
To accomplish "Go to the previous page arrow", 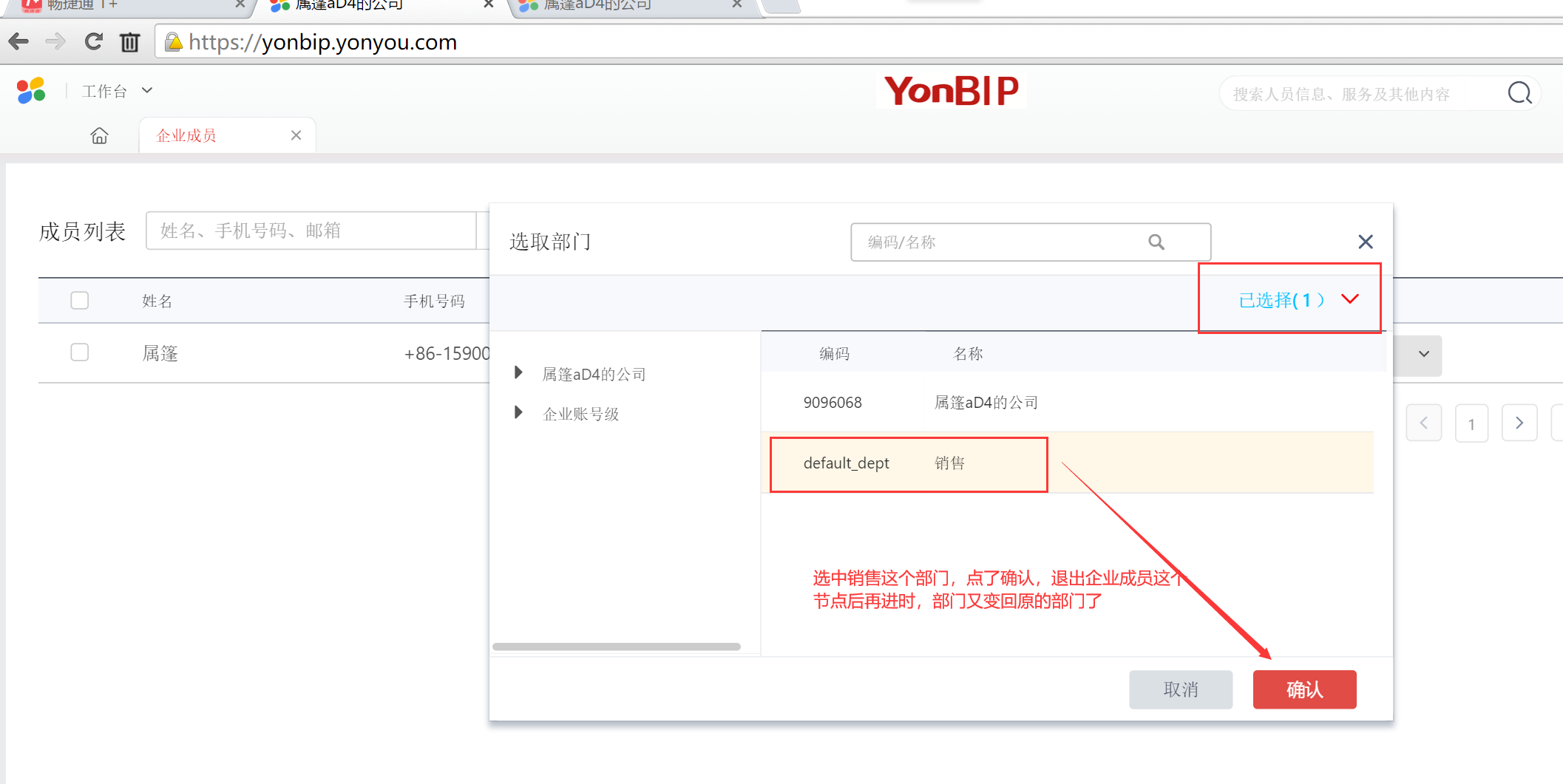I will (1423, 423).
